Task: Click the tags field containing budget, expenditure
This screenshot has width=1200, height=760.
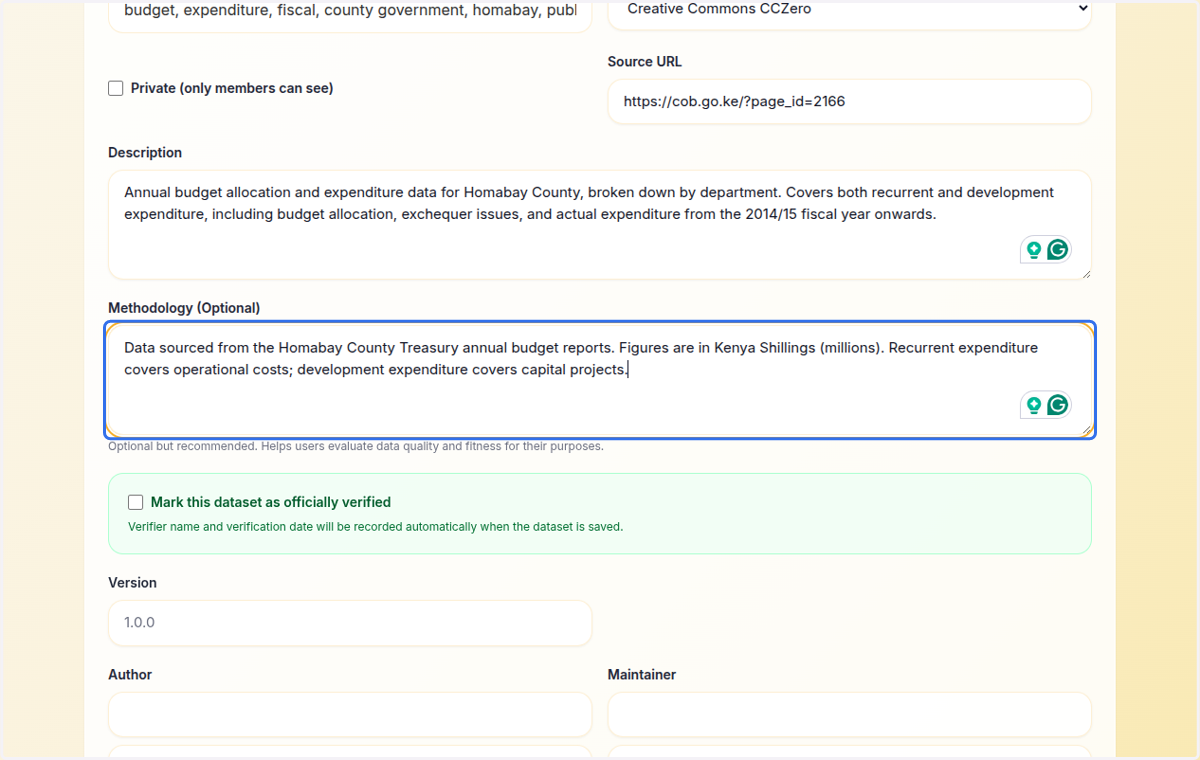Action: click(350, 14)
